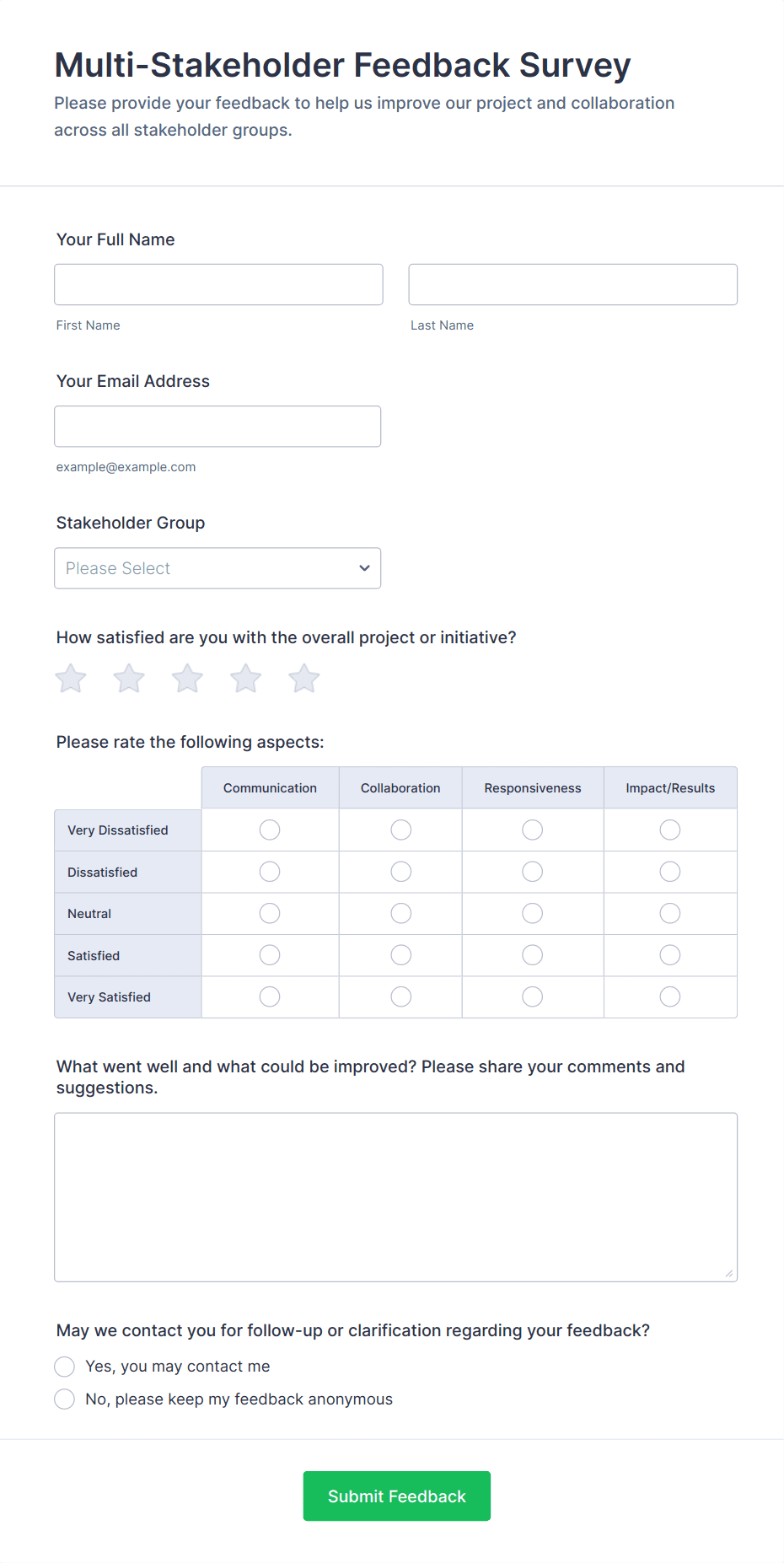Viewport: 784px width, 1563px height.
Task: Focus the First Name input field
Action: [218, 285]
